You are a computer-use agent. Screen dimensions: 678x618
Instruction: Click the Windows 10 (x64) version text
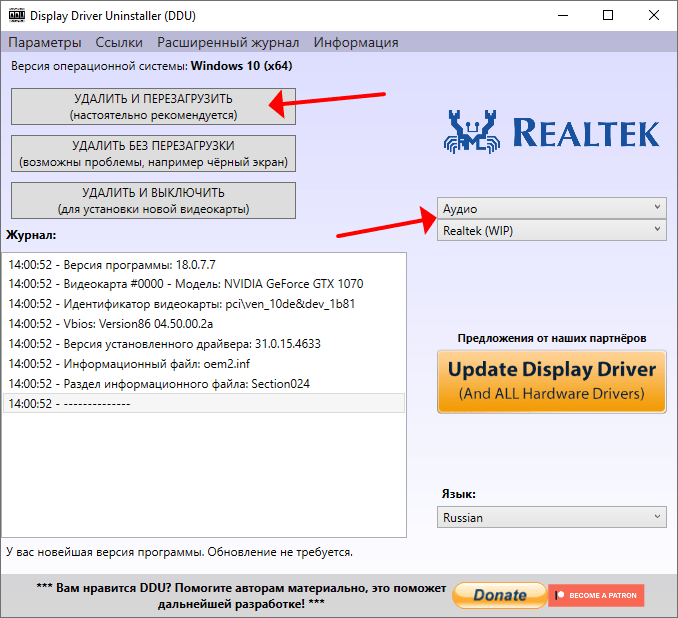[x=241, y=66]
